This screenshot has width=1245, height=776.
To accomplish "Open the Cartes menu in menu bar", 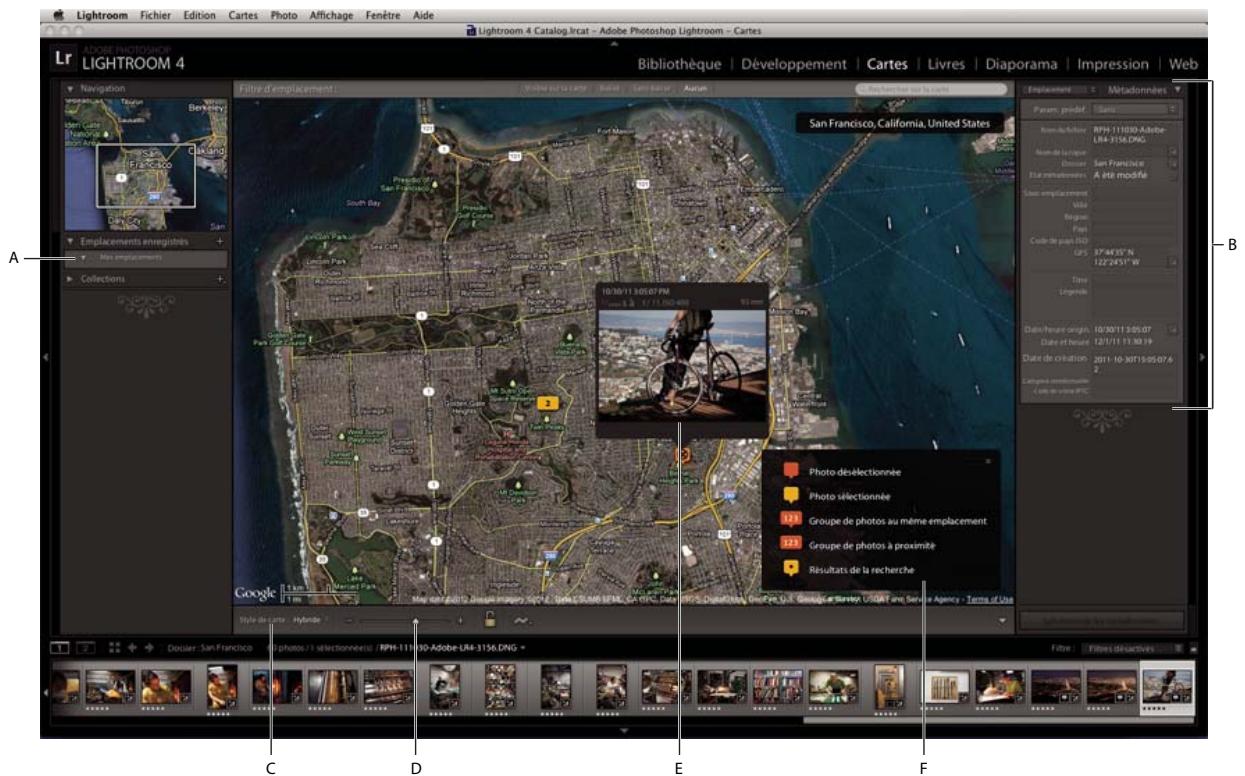I will click(x=245, y=16).
